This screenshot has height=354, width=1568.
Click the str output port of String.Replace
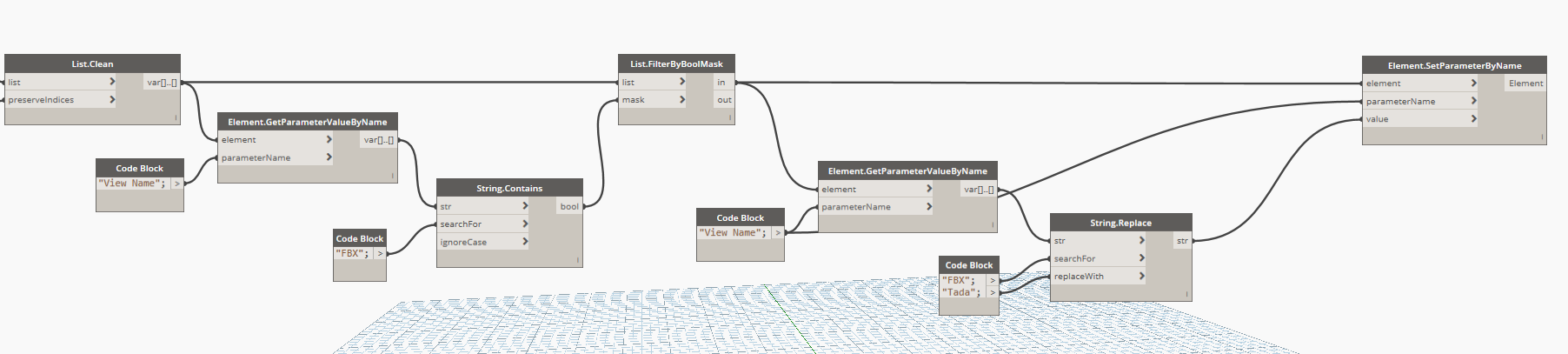(x=1182, y=241)
